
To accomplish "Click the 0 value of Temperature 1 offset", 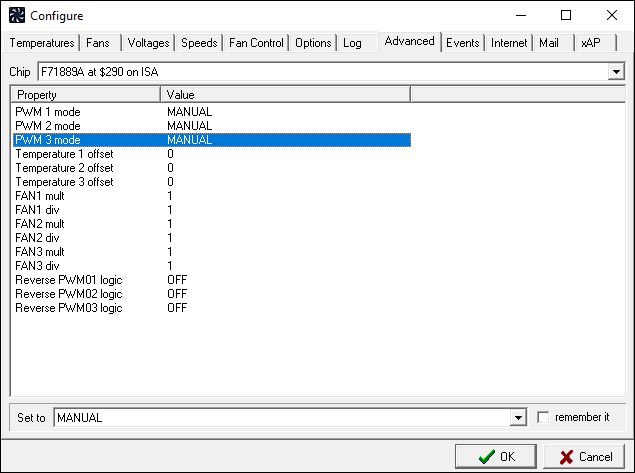I will (170, 154).
